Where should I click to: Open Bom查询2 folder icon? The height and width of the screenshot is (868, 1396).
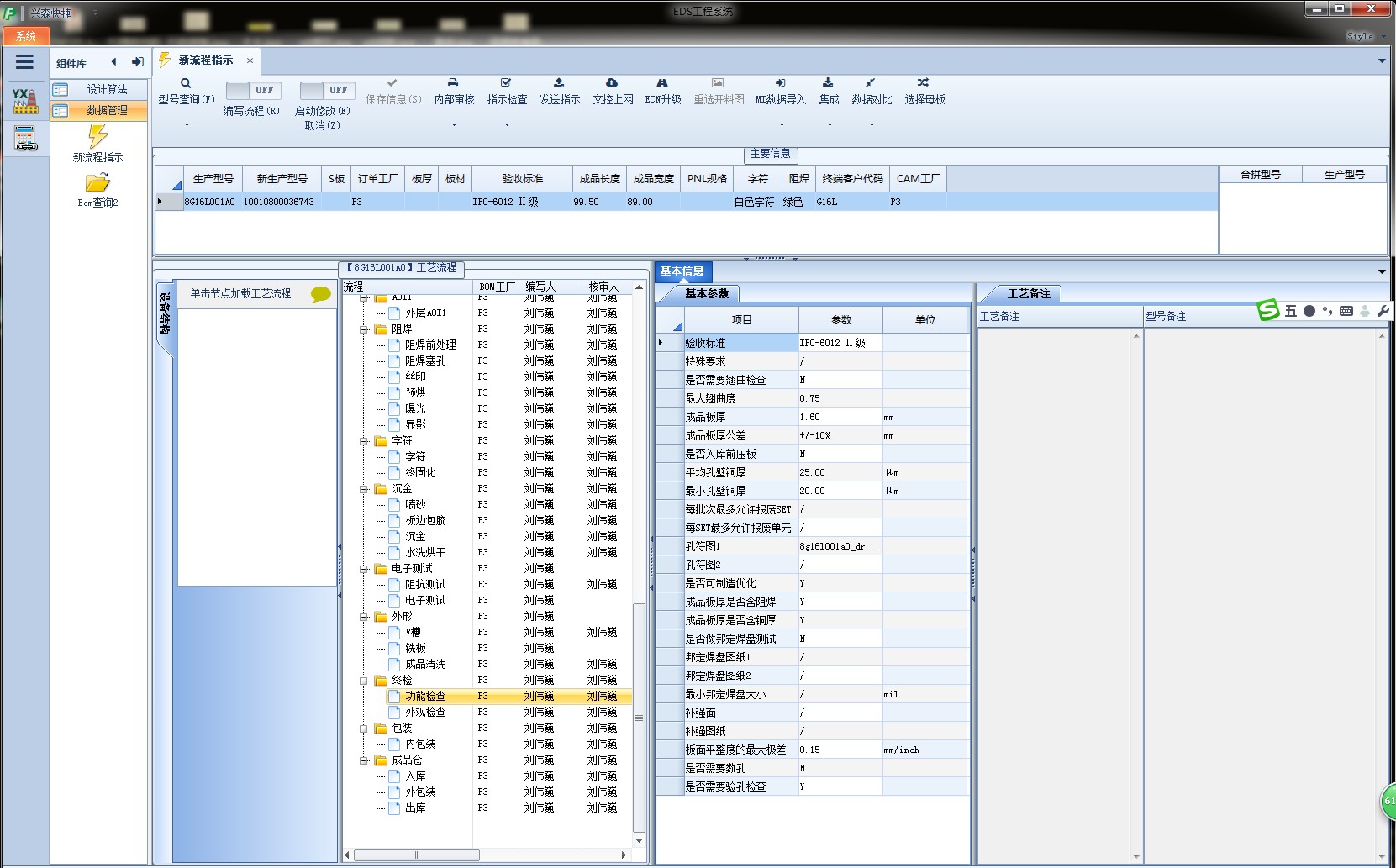97,182
